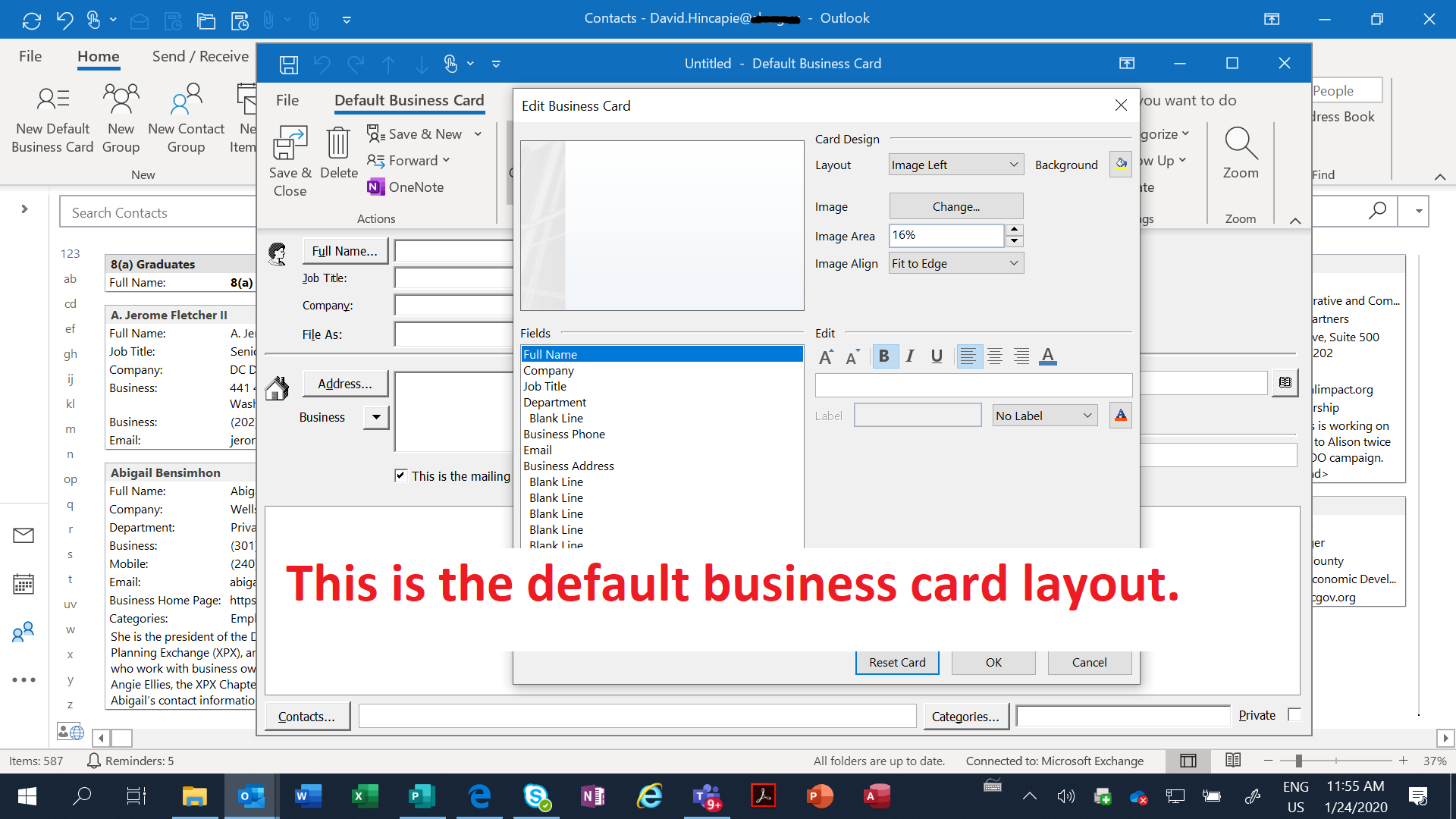Align field text to the left
Image resolution: width=1456 pixels, height=819 pixels.
coord(968,356)
